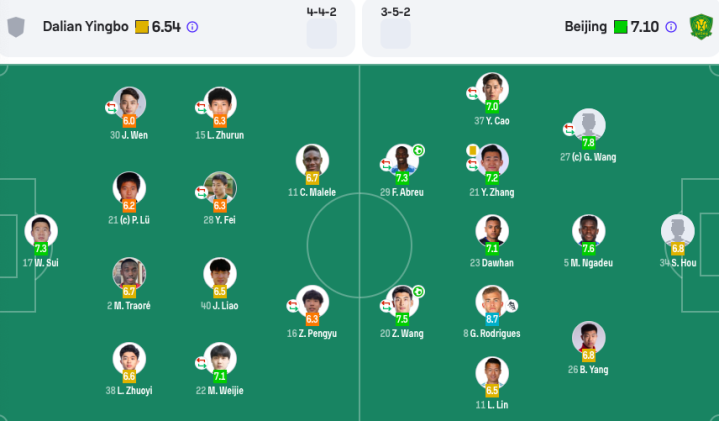Click the goal icon on Z. Wang
Screen dimensions: 719x421
[418, 292]
